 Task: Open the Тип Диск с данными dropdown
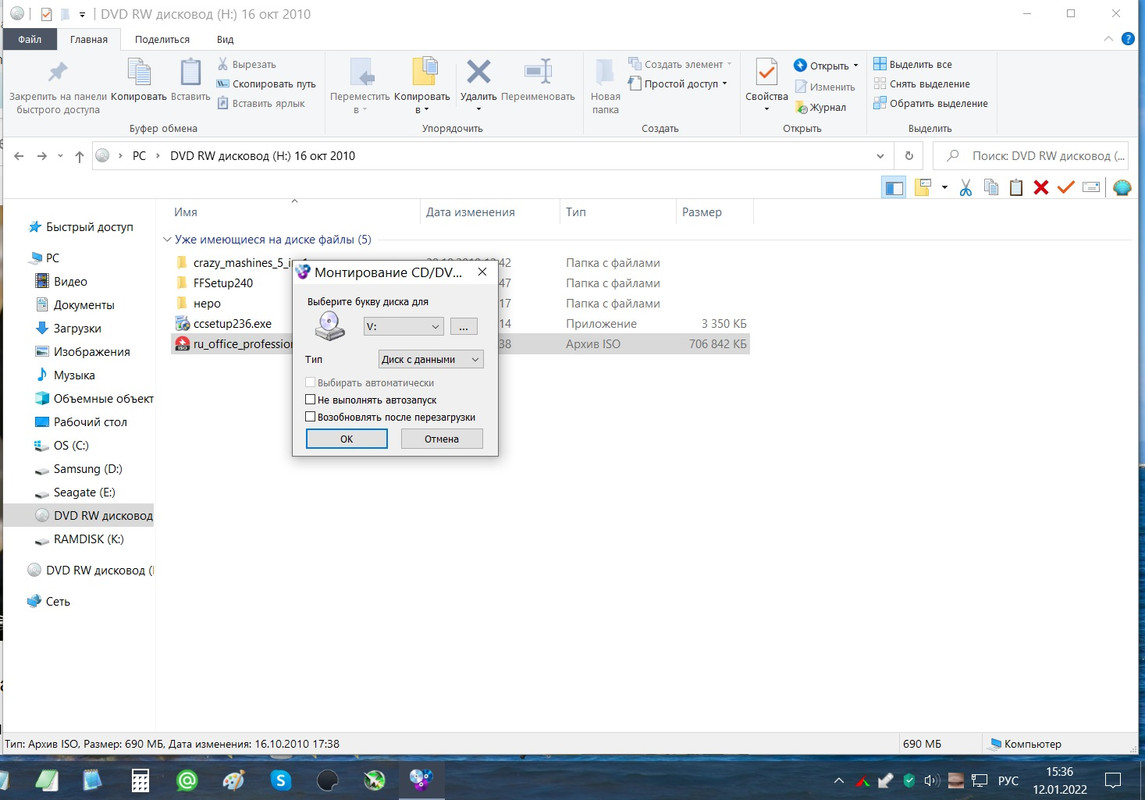point(431,359)
